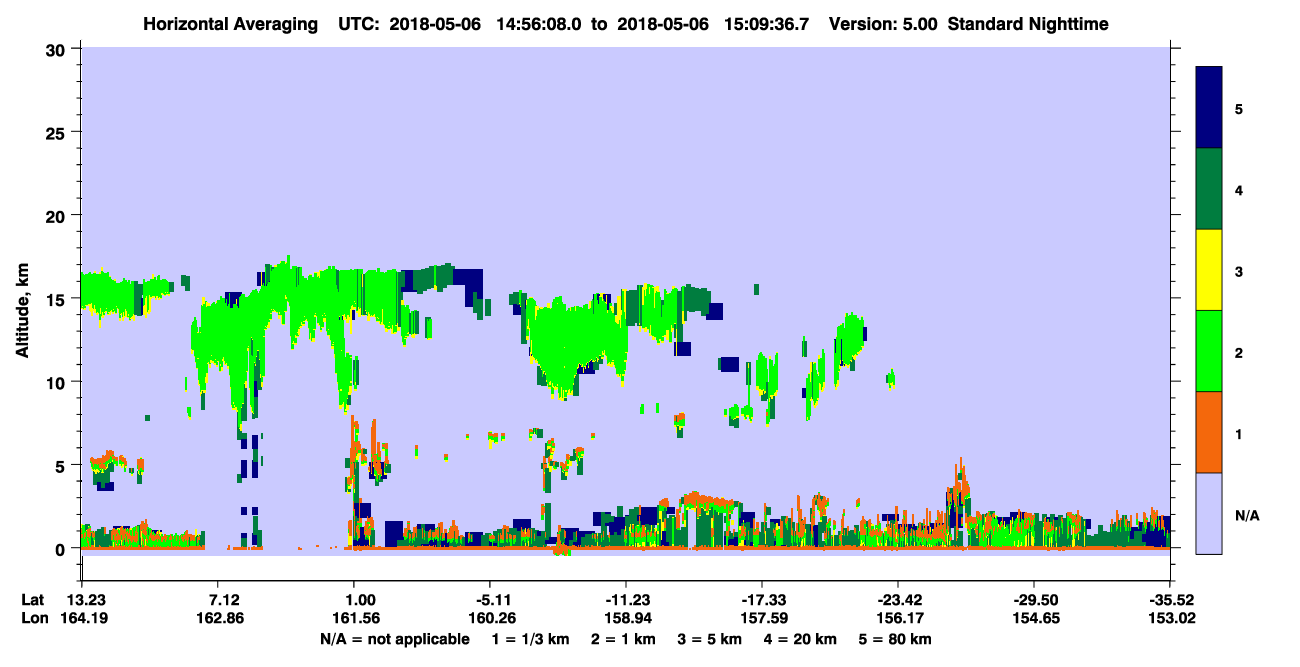Click latitude value -23.42
The width and height of the screenshot is (1300, 667).
click(898, 600)
